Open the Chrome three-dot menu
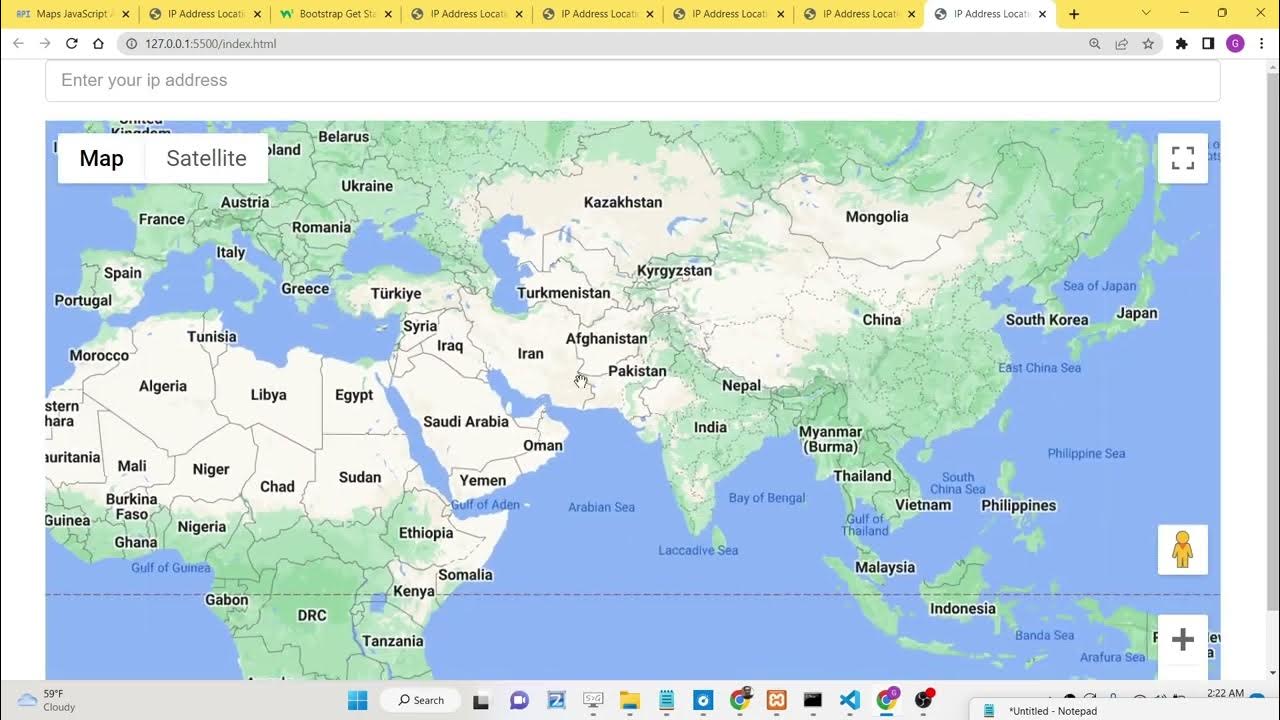 (x=1261, y=44)
